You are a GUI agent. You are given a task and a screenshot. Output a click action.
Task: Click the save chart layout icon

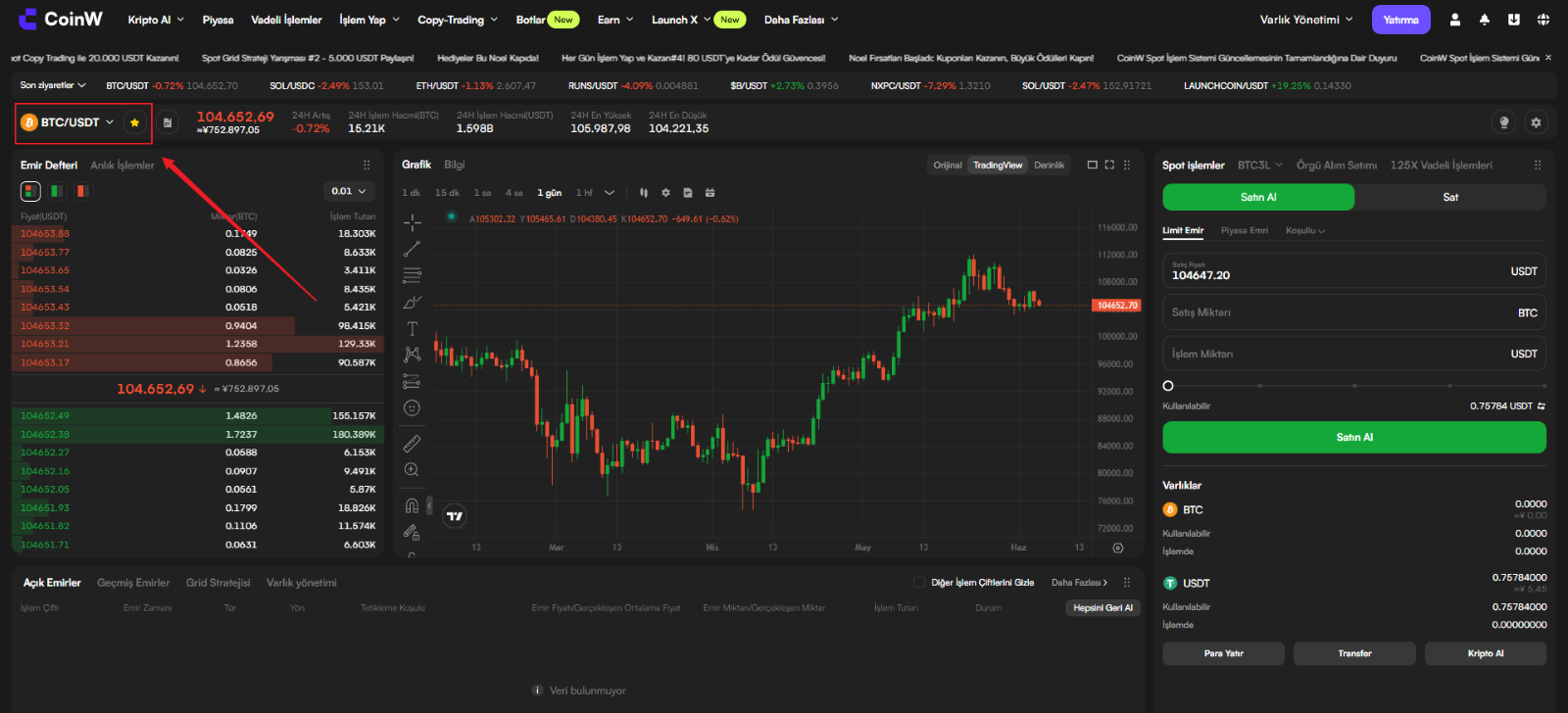point(688,193)
